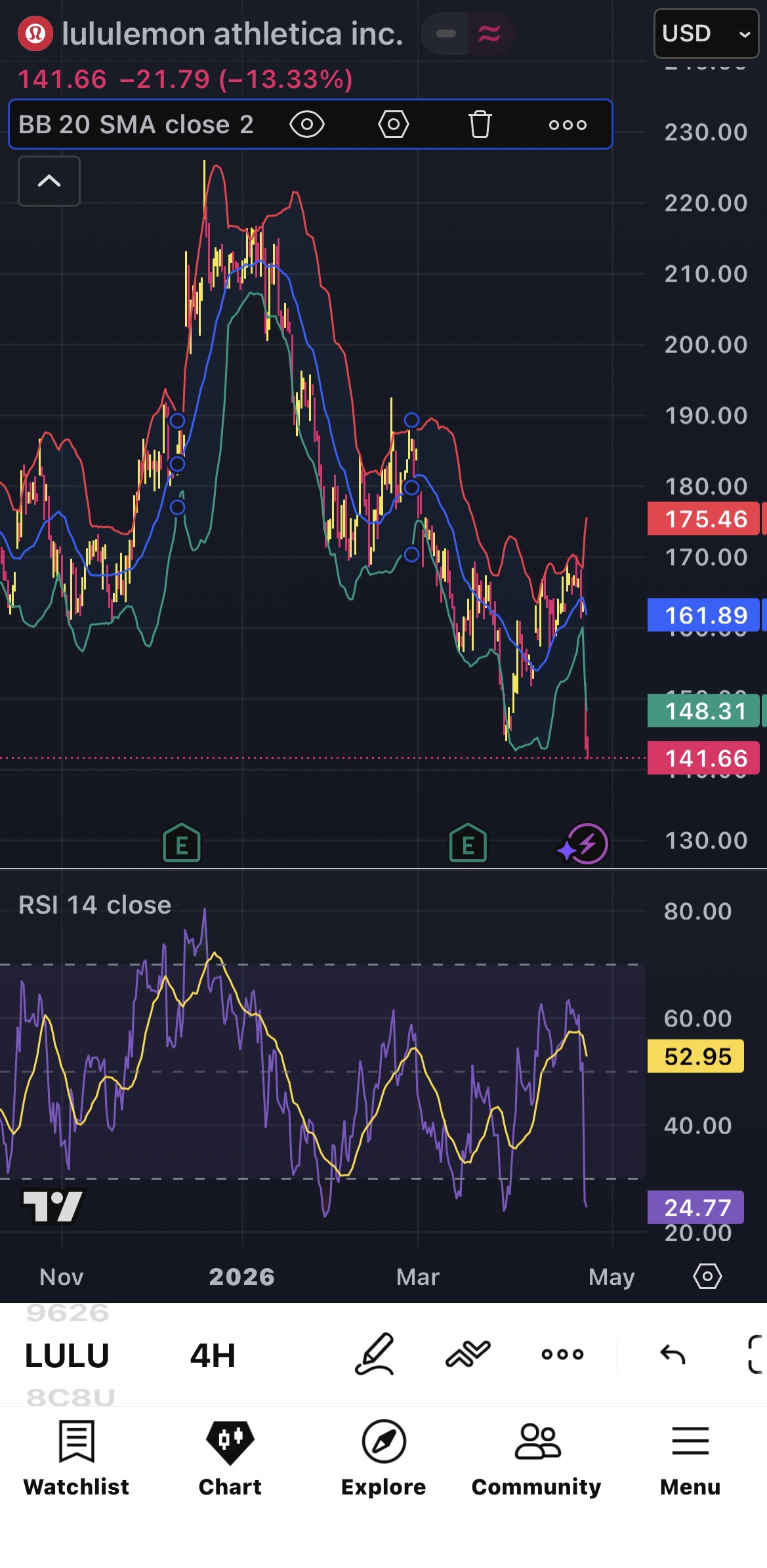Select the pen drawing tool
This screenshot has width=767, height=1568.
tap(375, 1354)
